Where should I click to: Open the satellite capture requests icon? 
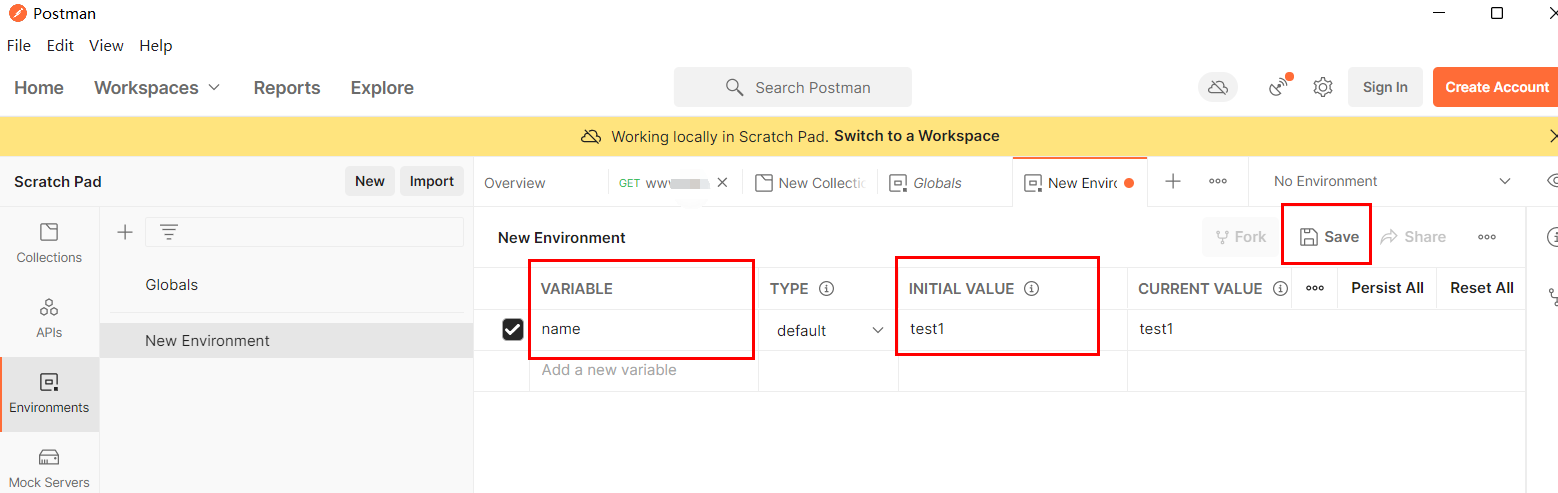1279,87
